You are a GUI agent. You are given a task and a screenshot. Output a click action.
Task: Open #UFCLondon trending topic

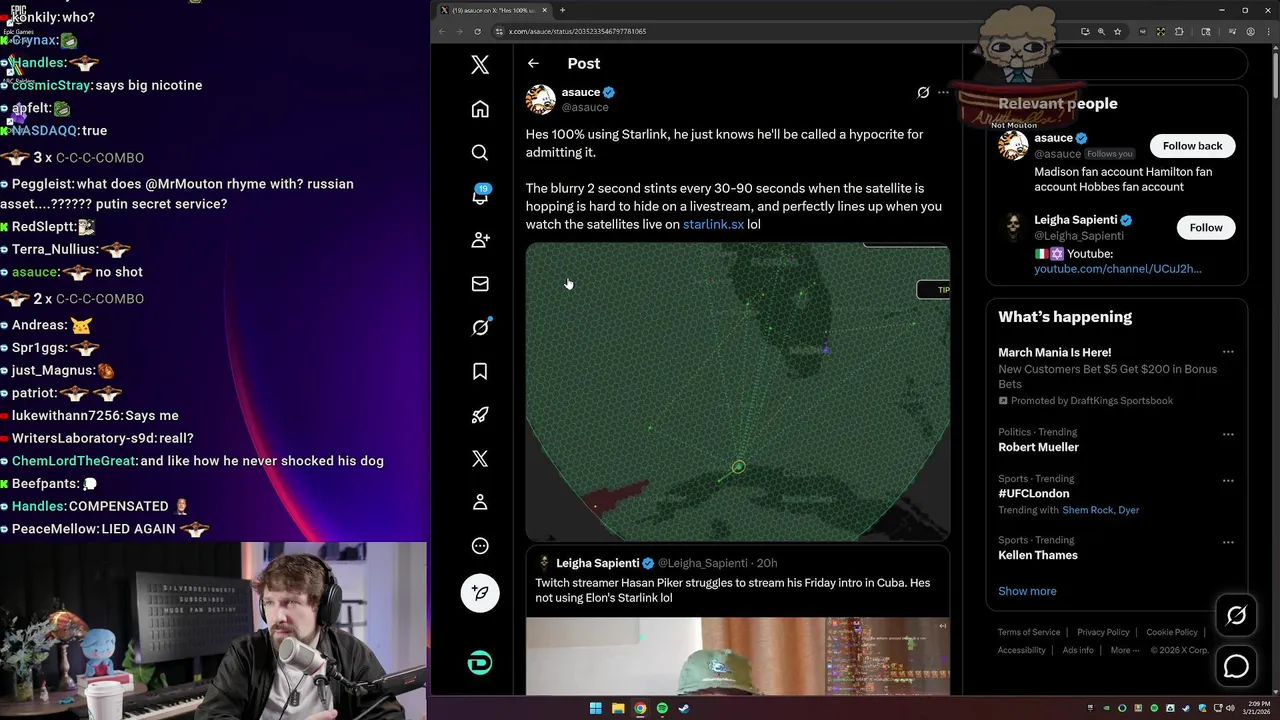(1033, 493)
